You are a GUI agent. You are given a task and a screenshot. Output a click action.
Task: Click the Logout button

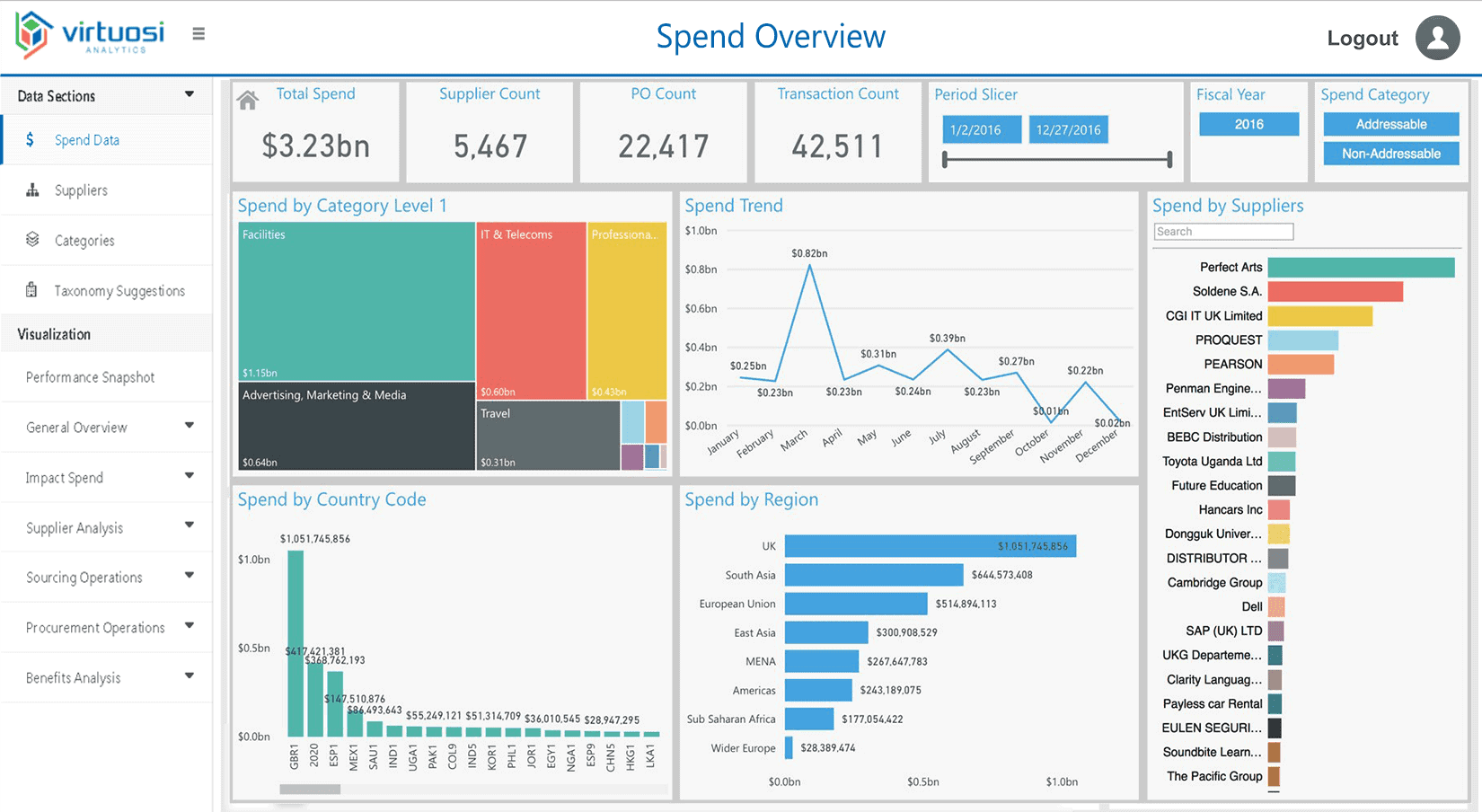pyautogui.click(x=1363, y=38)
